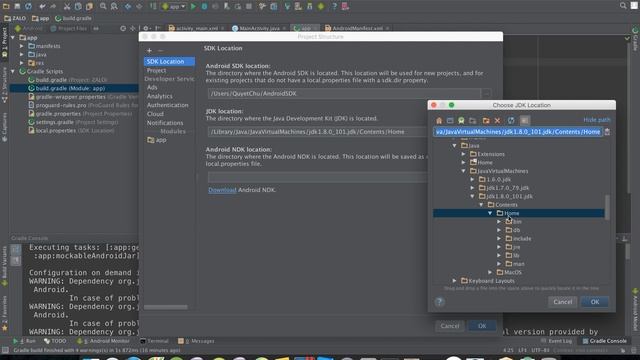Viewport: 640px width, 360px height.
Task: Click the Search Everywhere magnifier top right
Action: (x=623, y=5)
